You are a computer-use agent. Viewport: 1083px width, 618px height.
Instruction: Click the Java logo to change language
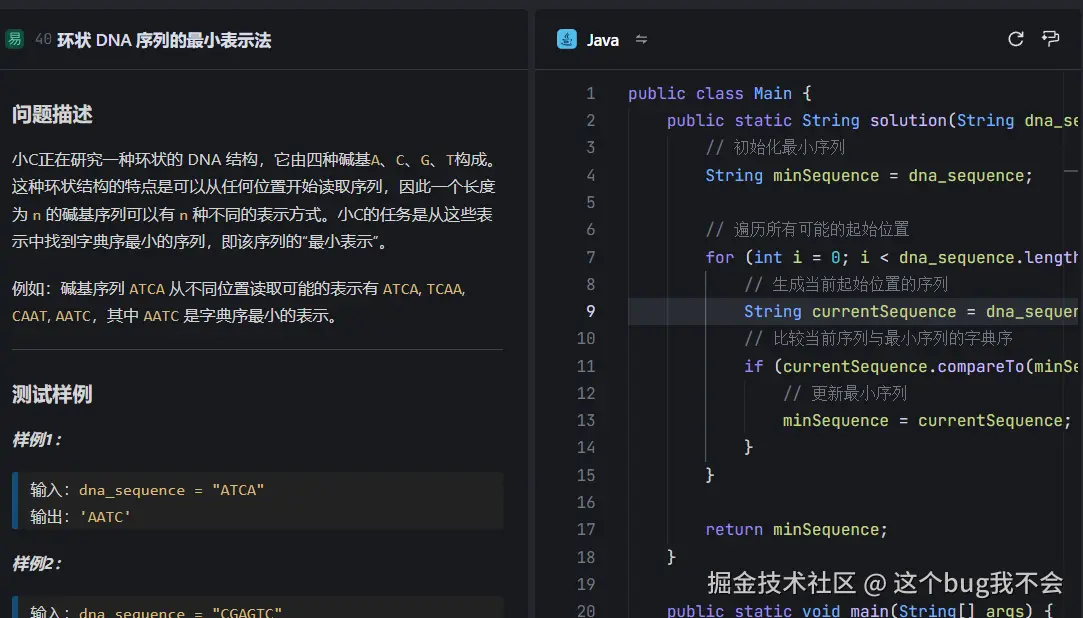coord(567,40)
